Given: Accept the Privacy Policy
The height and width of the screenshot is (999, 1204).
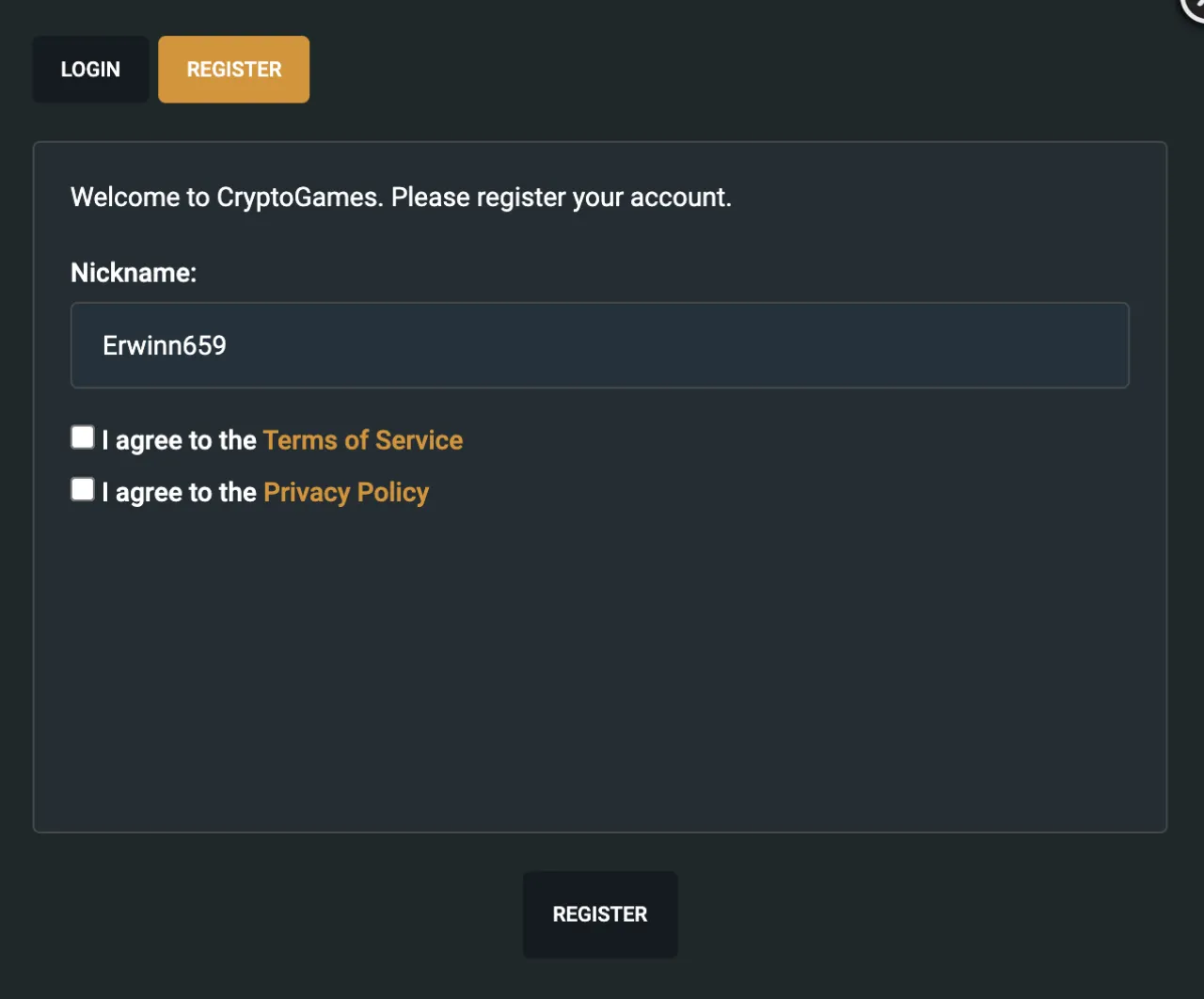Looking at the screenshot, I should [83, 489].
